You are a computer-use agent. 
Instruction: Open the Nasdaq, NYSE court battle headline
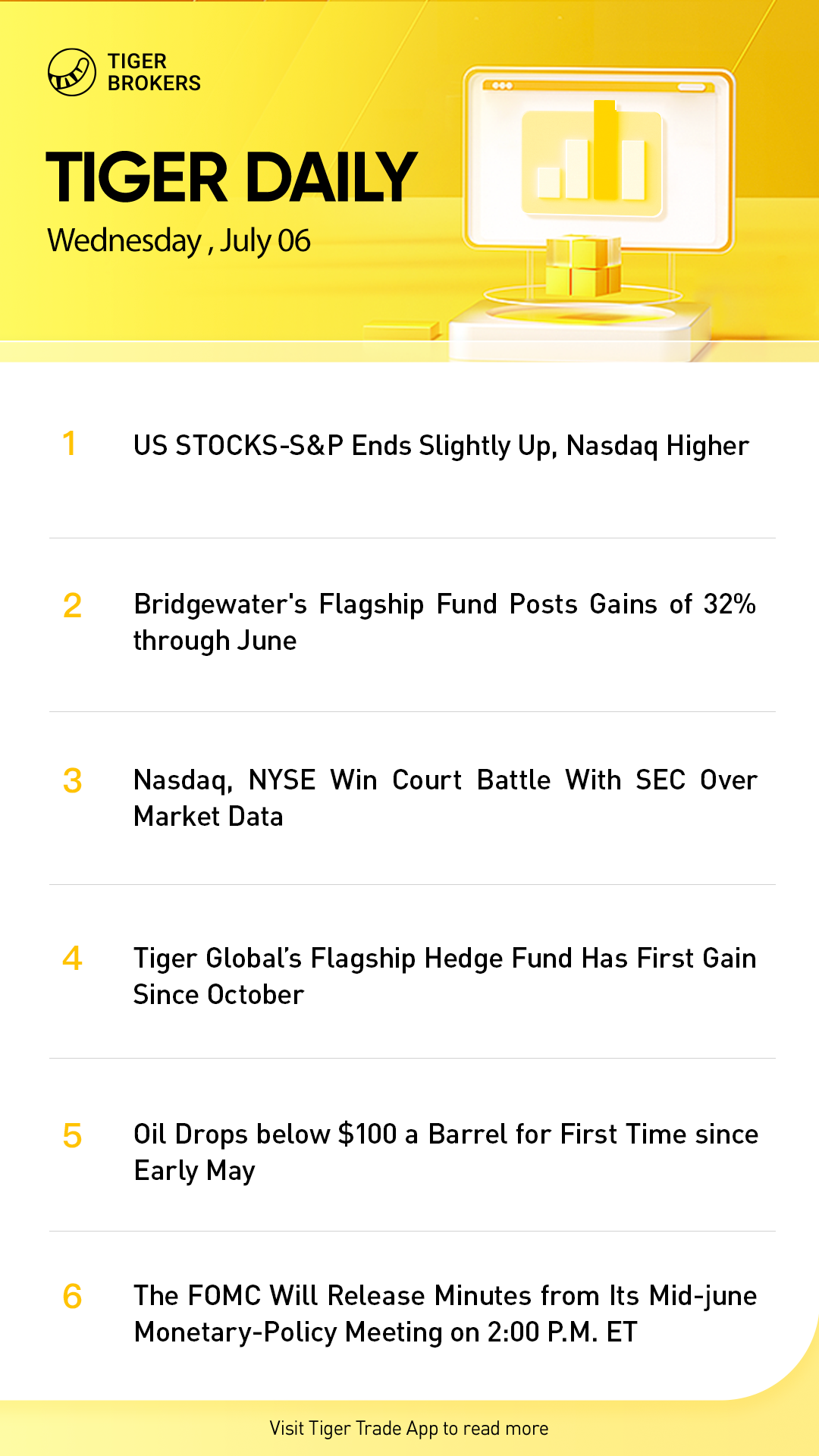[444, 798]
